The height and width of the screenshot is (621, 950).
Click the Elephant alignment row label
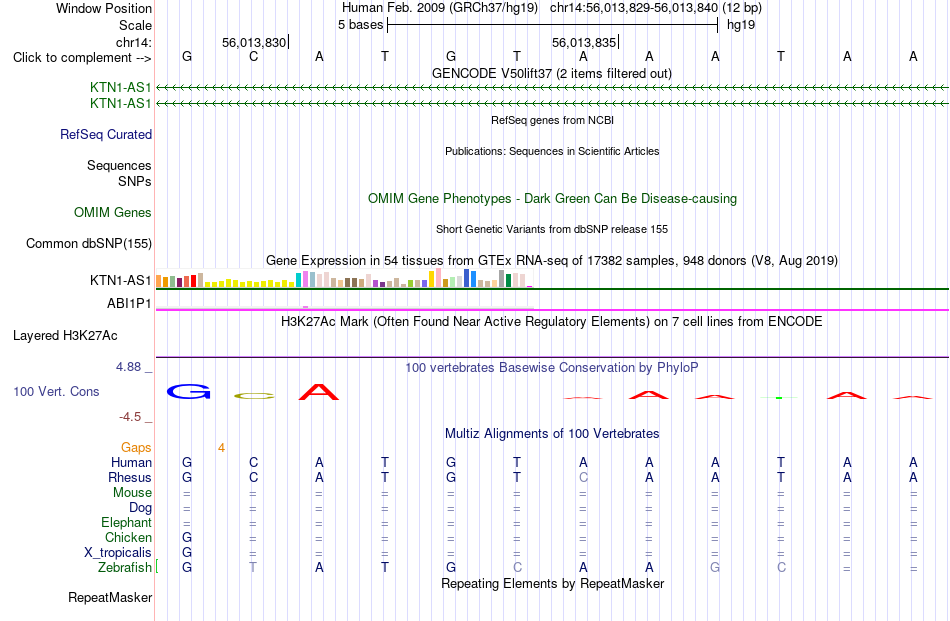pos(127,522)
